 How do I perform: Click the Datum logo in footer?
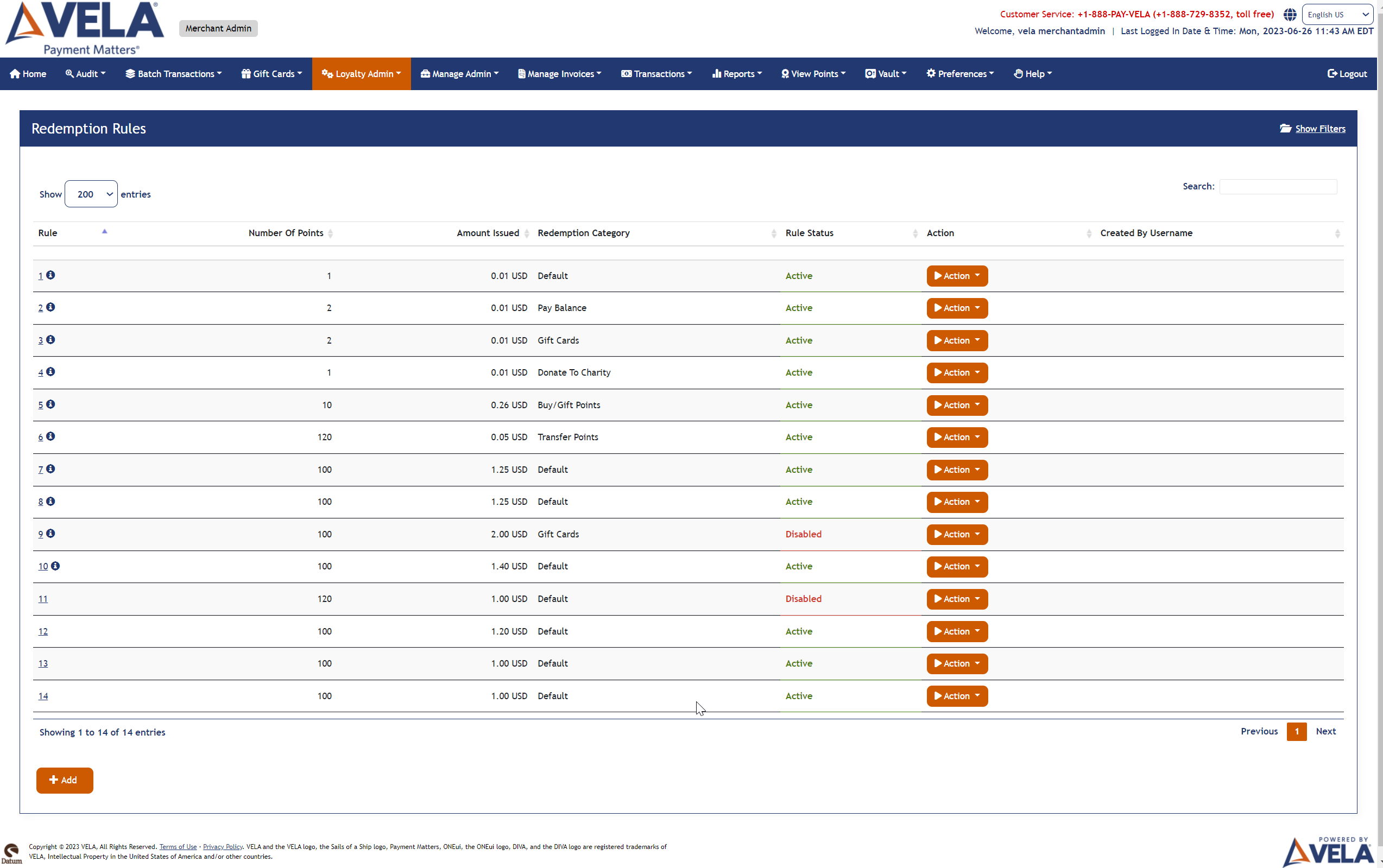[x=11, y=853]
